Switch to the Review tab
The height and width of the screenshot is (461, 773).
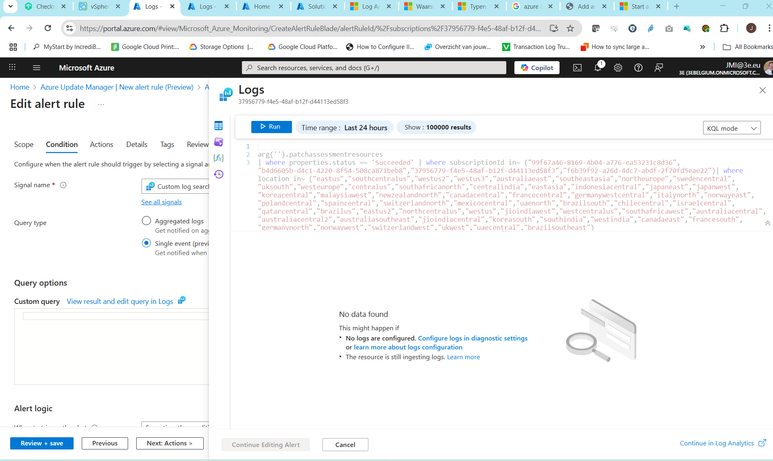coord(197,144)
